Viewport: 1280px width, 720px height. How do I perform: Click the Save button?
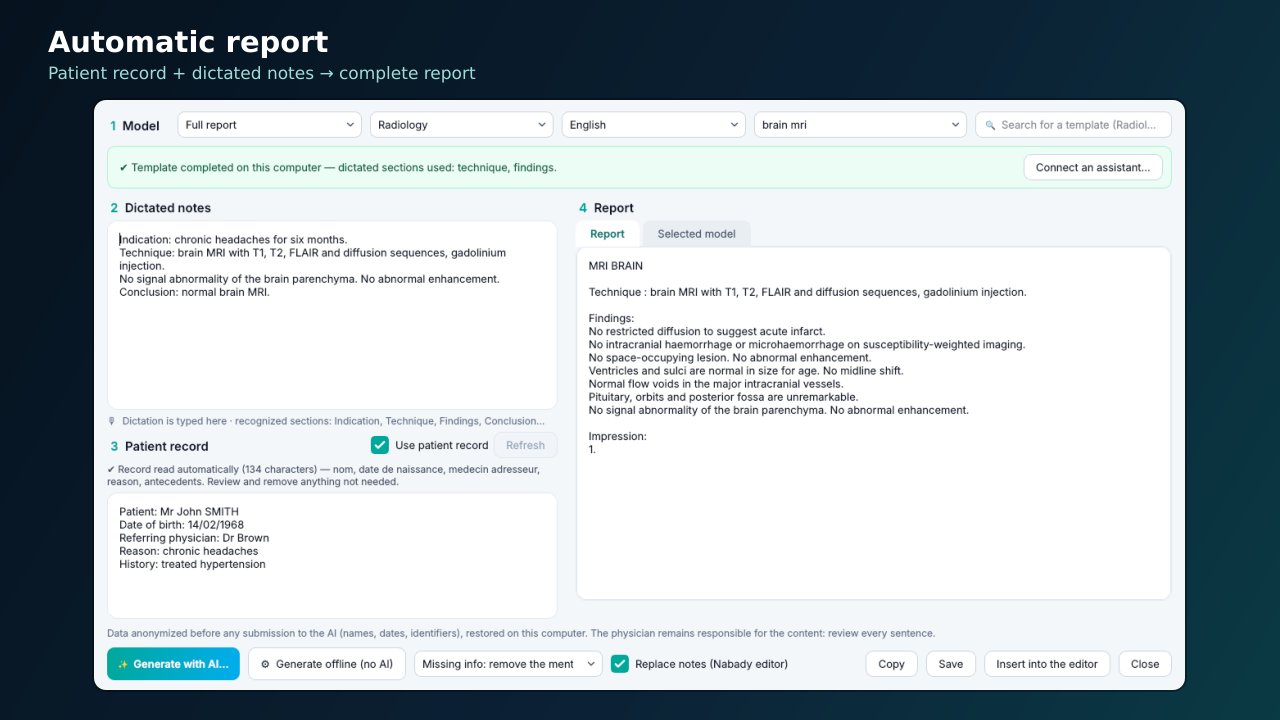click(x=951, y=664)
